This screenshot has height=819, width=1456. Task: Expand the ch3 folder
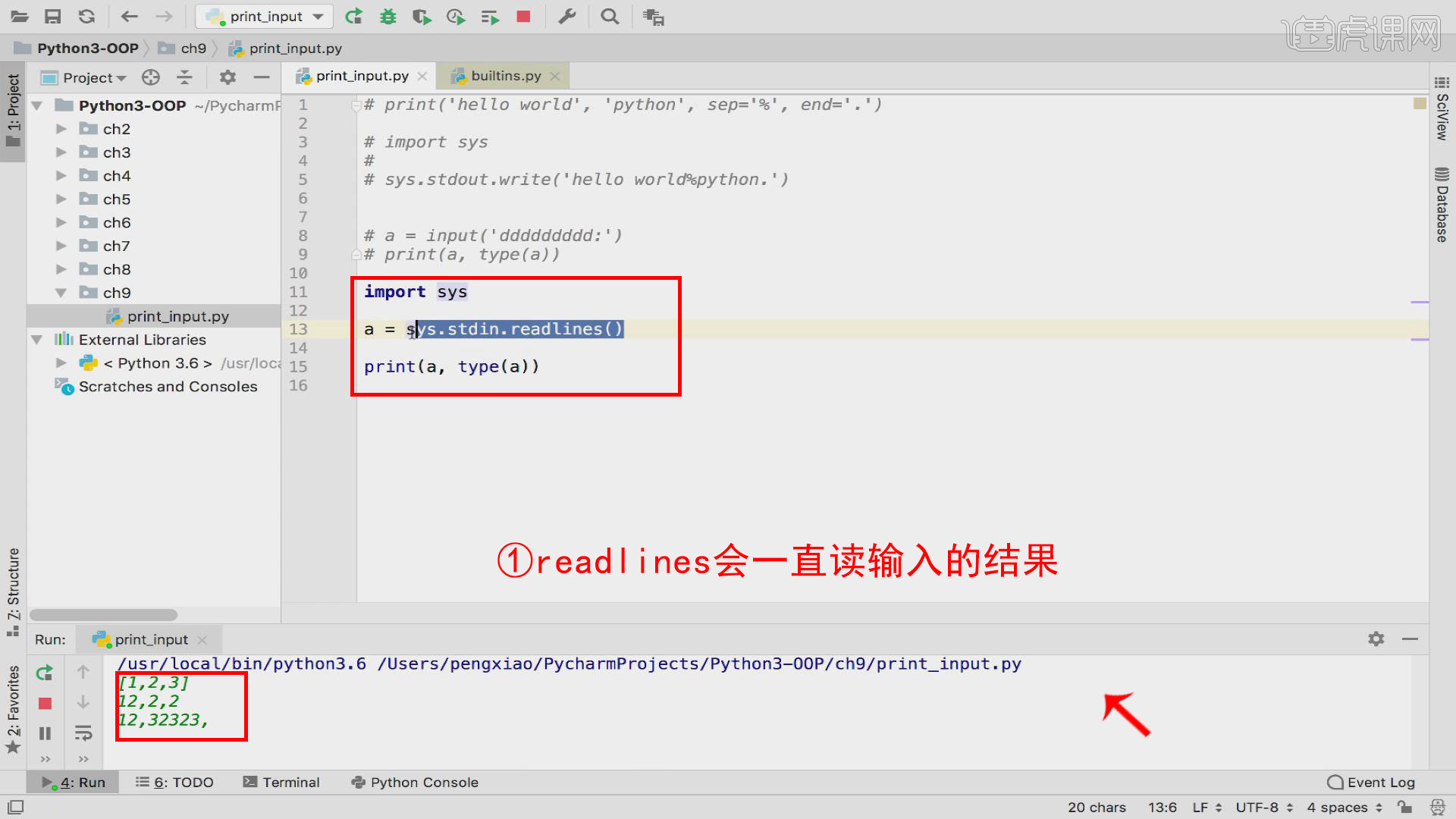coord(61,152)
